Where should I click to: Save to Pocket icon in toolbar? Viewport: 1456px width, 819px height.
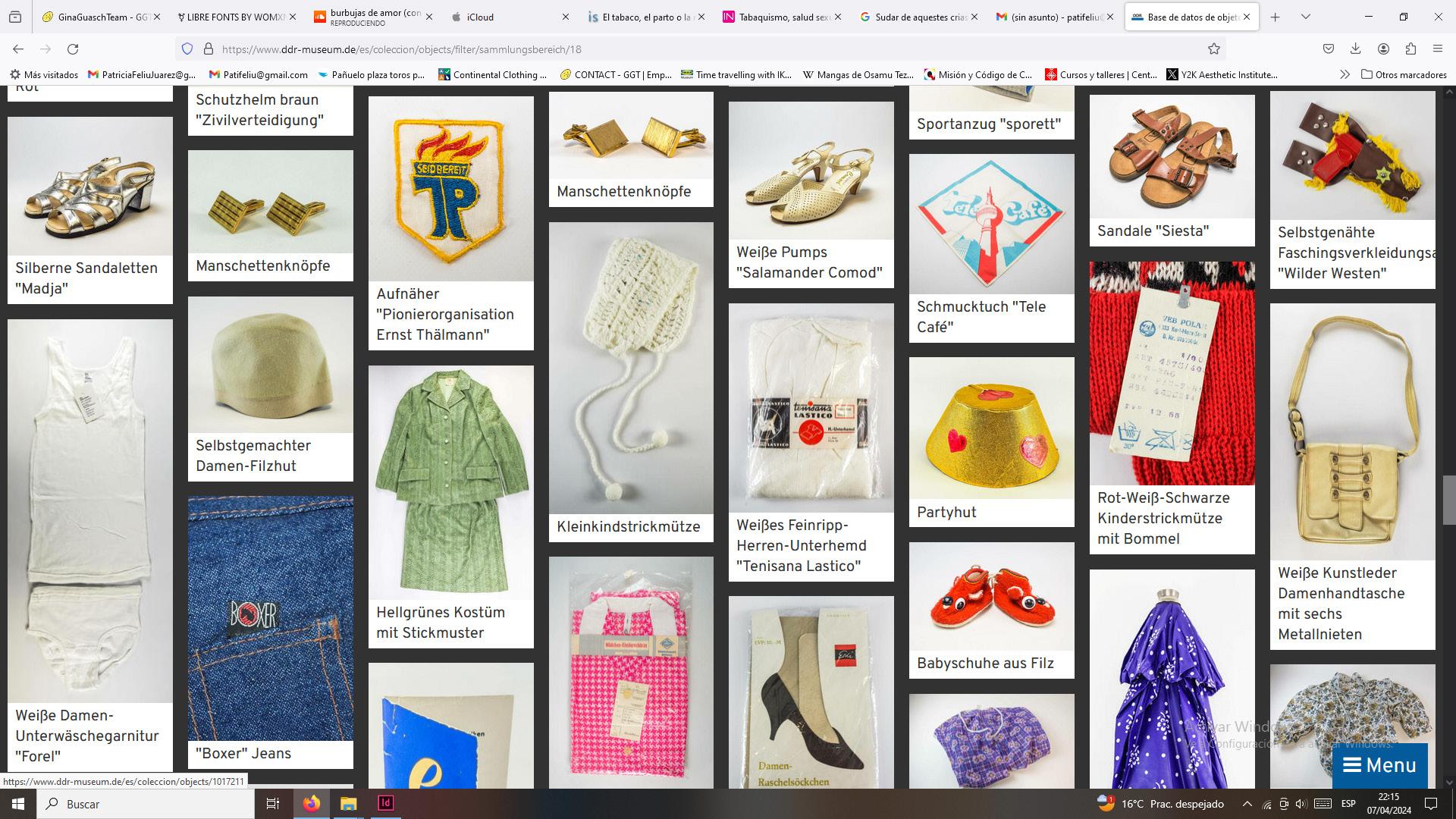tap(1328, 49)
